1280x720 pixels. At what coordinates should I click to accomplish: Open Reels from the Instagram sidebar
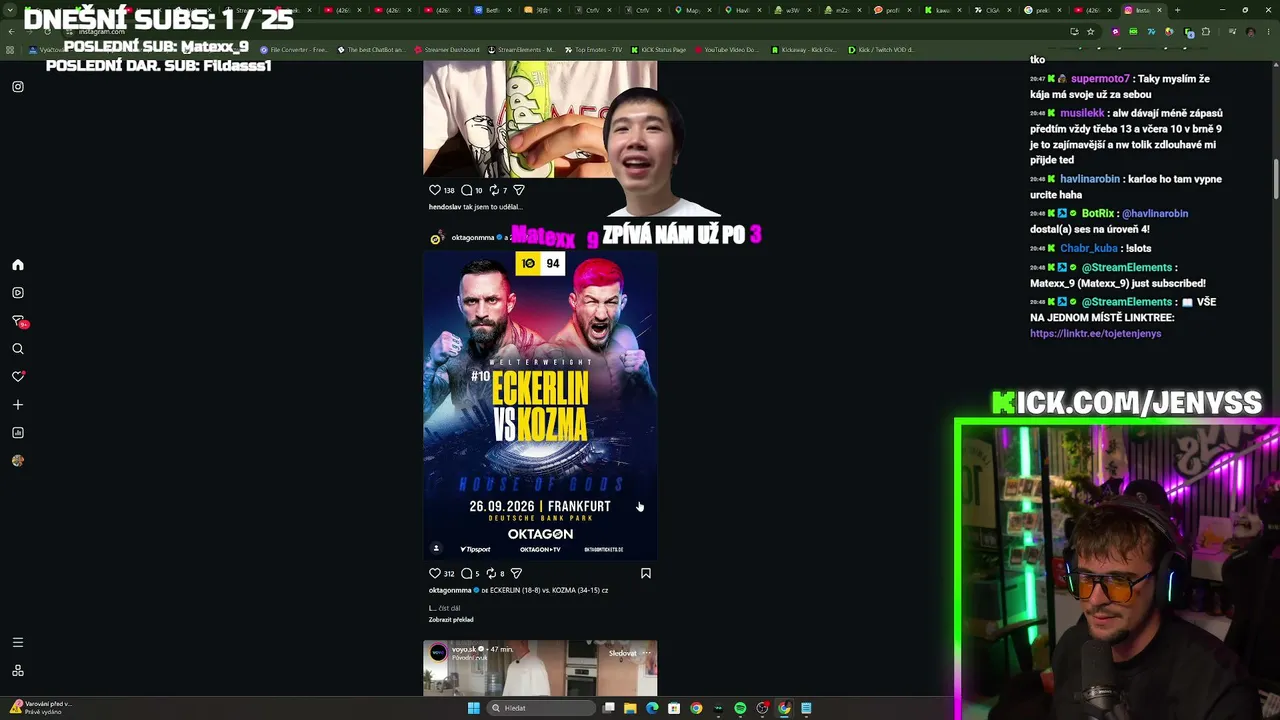[x=18, y=293]
